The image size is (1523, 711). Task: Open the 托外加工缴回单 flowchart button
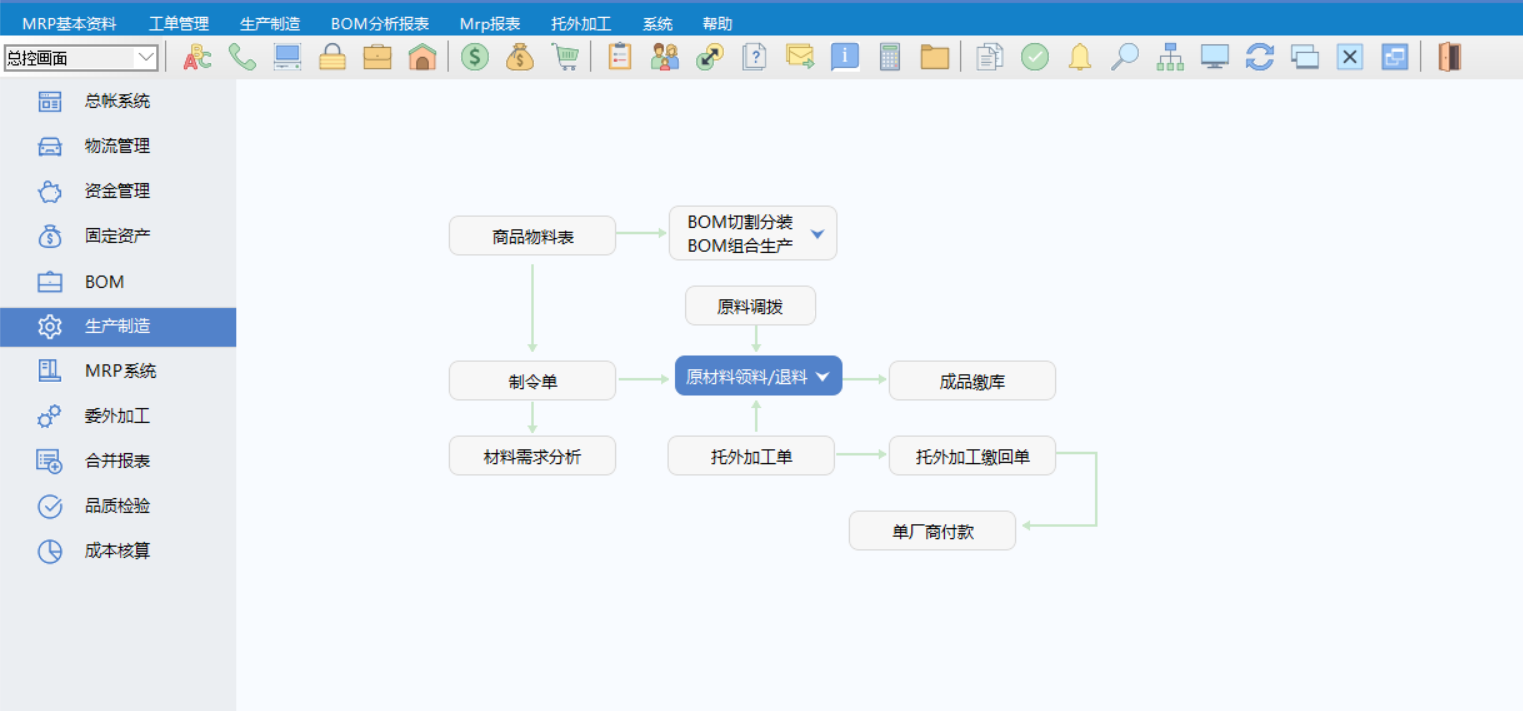[972, 456]
